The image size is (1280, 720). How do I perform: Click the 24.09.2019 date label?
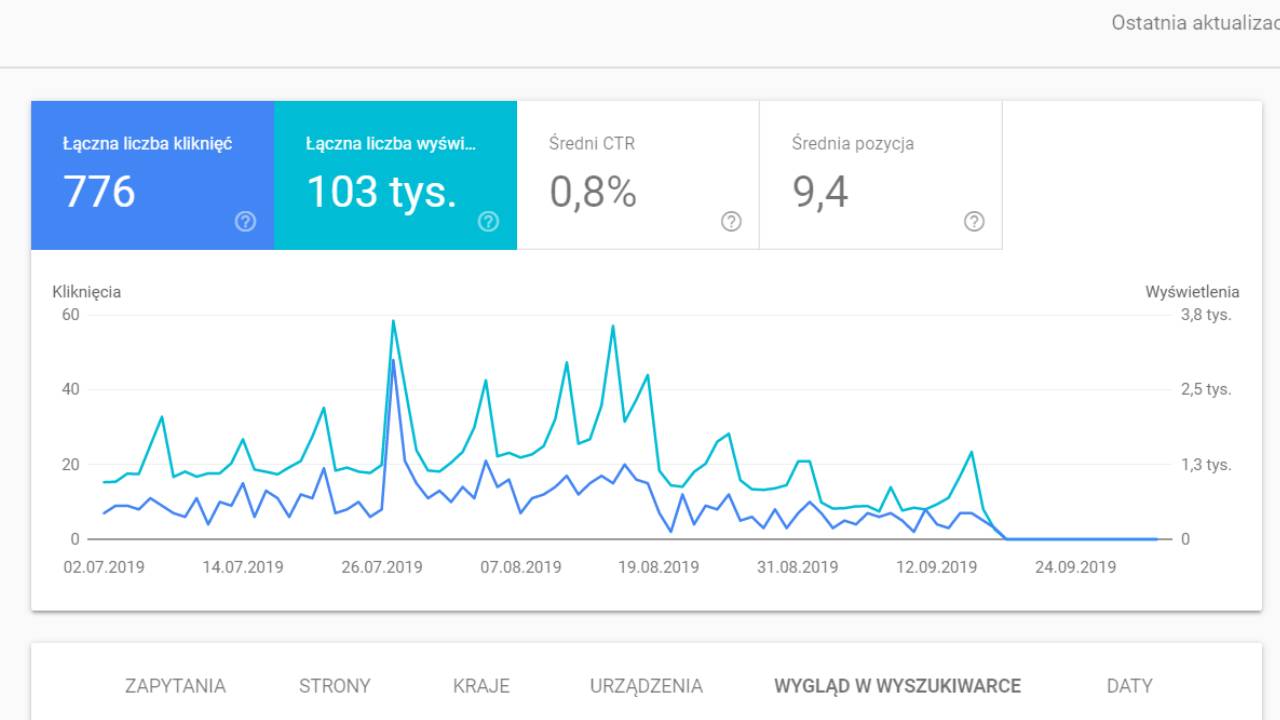click(1075, 567)
